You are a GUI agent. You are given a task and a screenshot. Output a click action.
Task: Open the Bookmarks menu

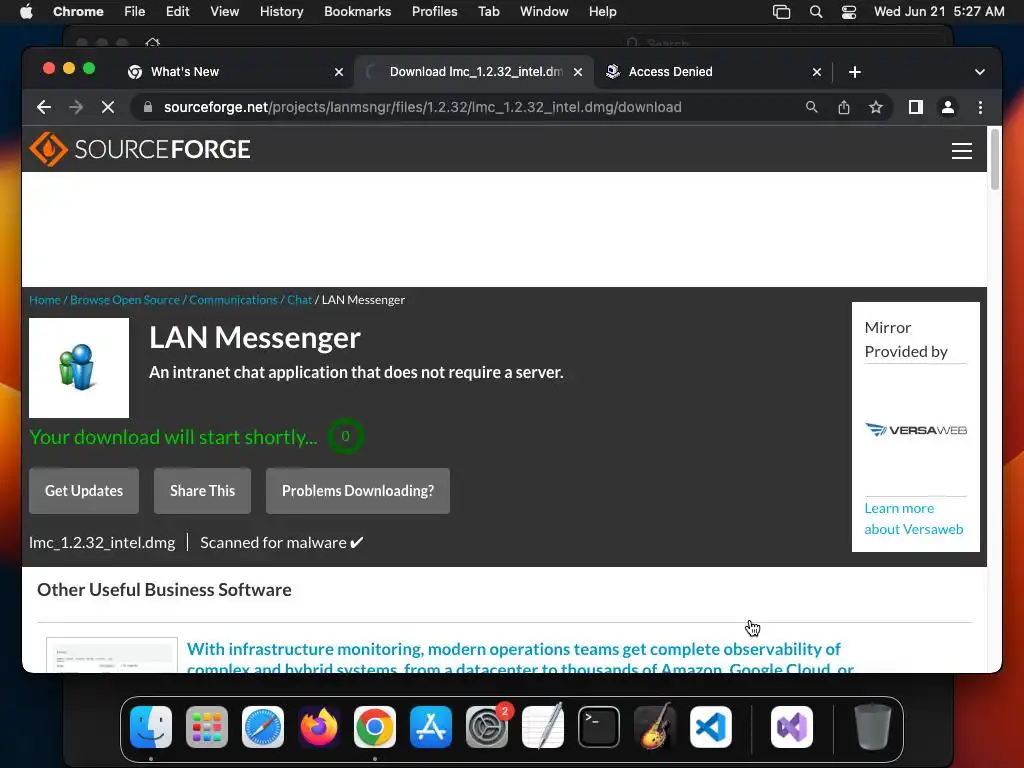[358, 12]
